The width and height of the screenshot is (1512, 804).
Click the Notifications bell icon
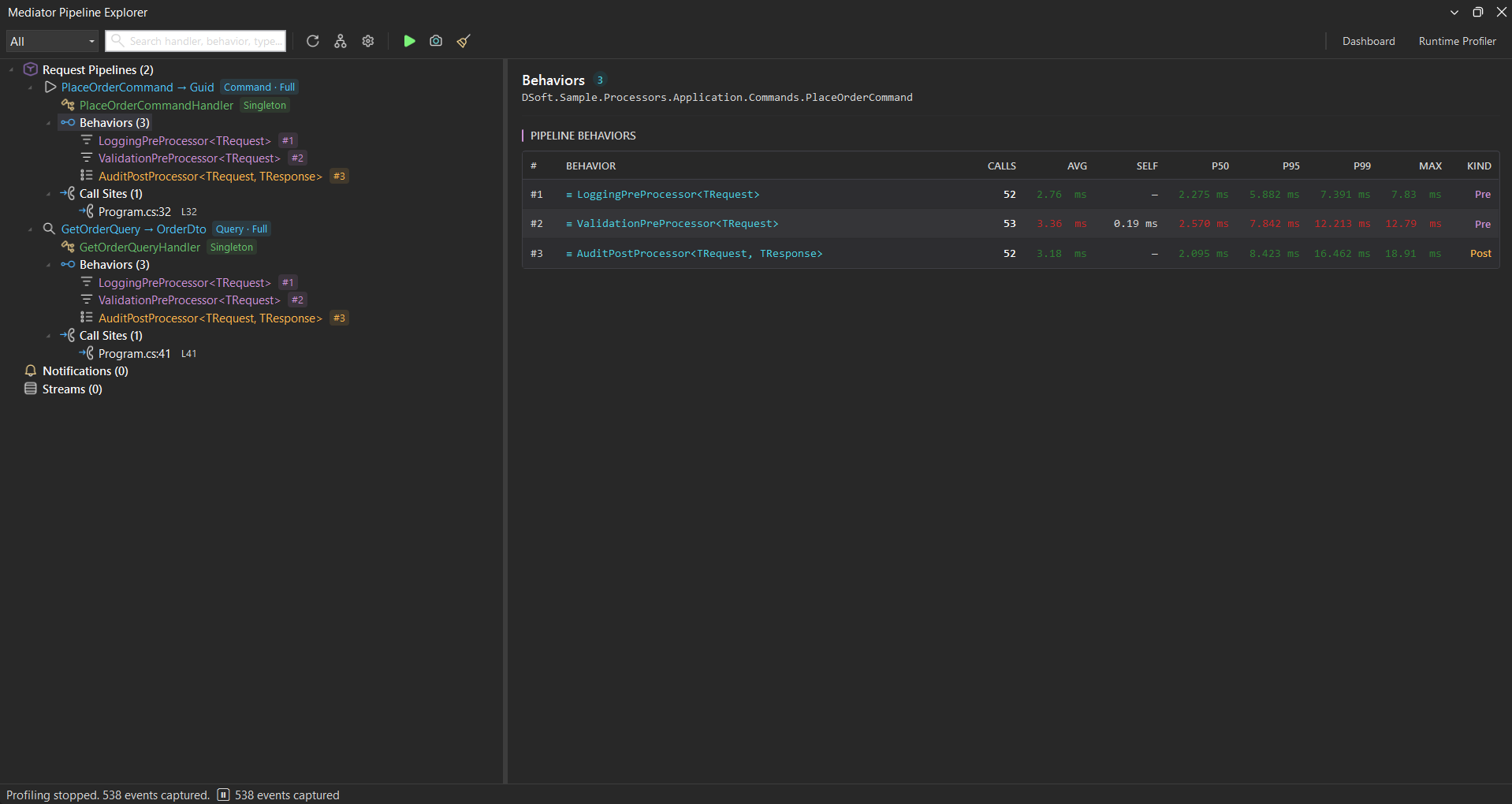tap(31, 370)
